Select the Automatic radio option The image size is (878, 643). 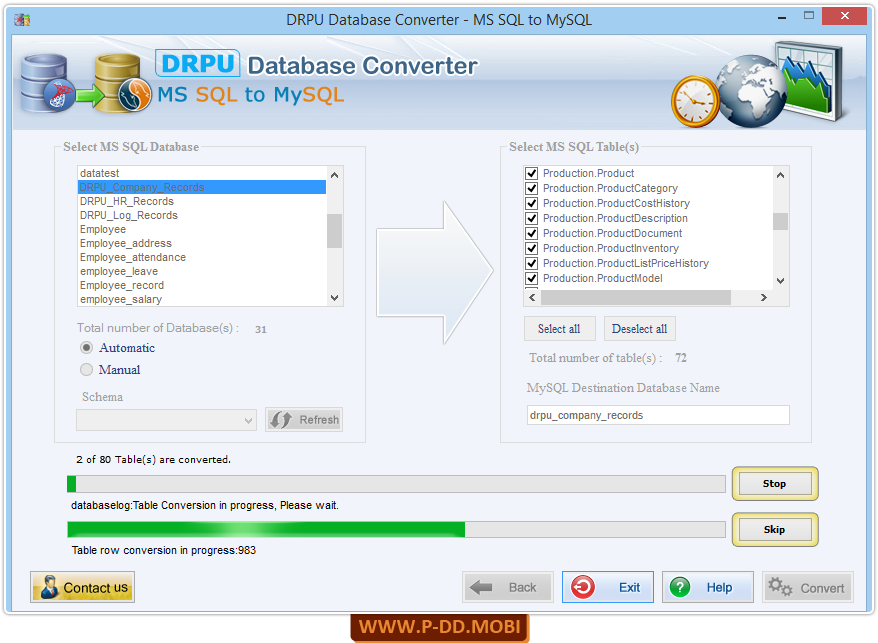pyautogui.click(x=86, y=348)
